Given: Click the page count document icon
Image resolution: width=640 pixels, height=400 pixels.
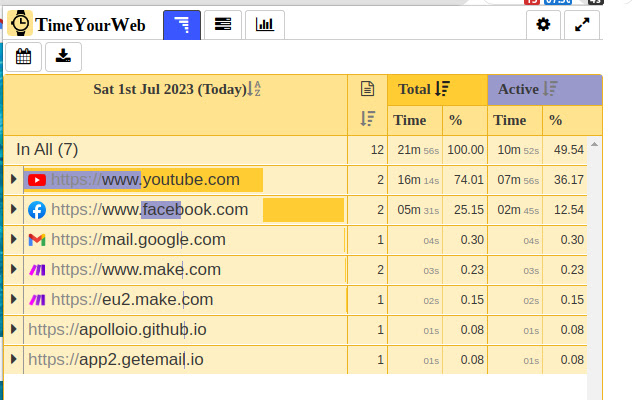Looking at the screenshot, I should point(367,89).
